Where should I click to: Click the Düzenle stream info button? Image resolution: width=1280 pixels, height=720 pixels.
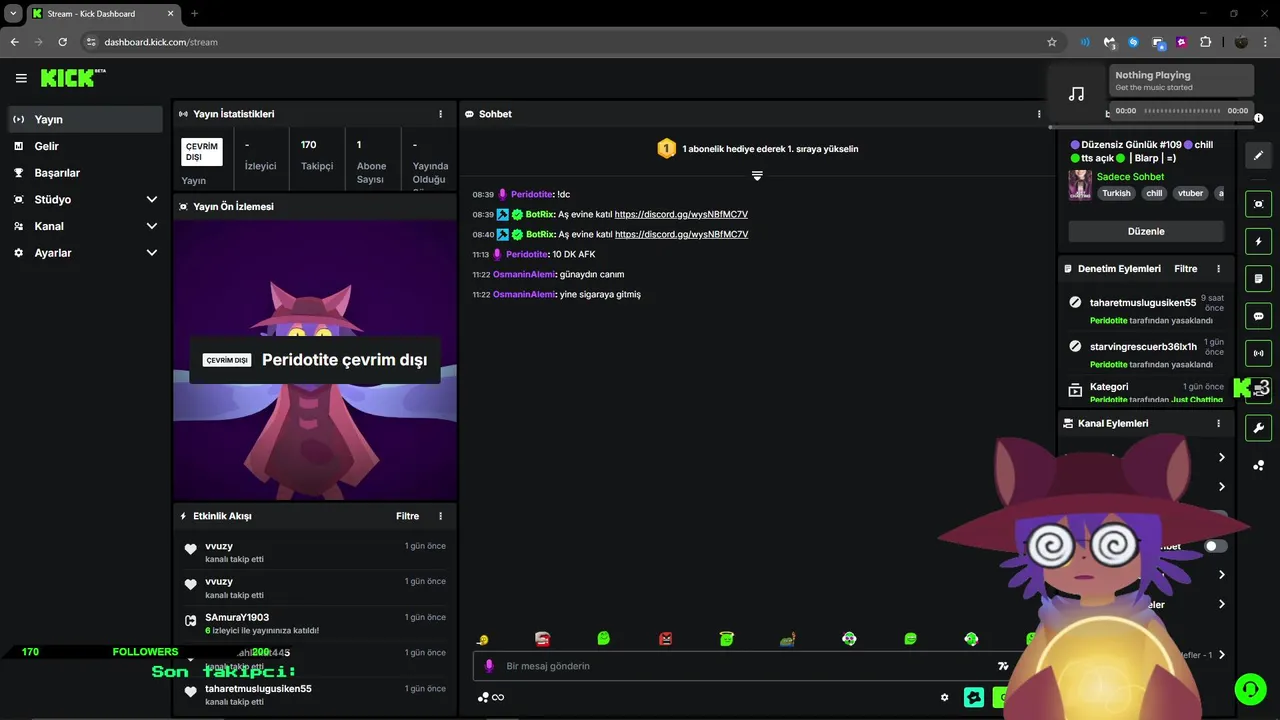[1146, 231]
